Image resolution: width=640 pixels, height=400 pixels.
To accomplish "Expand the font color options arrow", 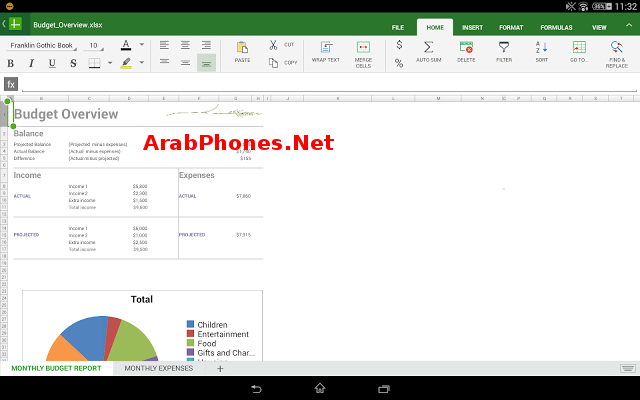I will 142,44.
